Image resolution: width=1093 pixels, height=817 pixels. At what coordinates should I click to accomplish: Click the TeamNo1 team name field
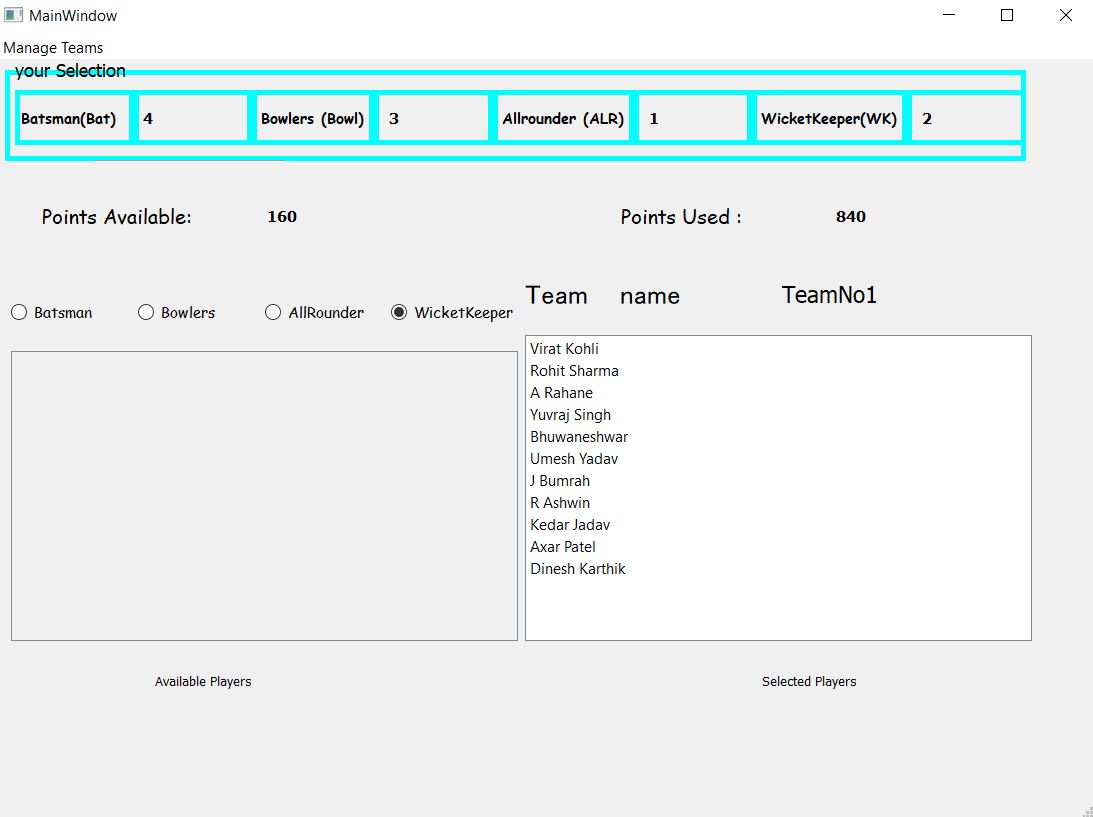[829, 294]
